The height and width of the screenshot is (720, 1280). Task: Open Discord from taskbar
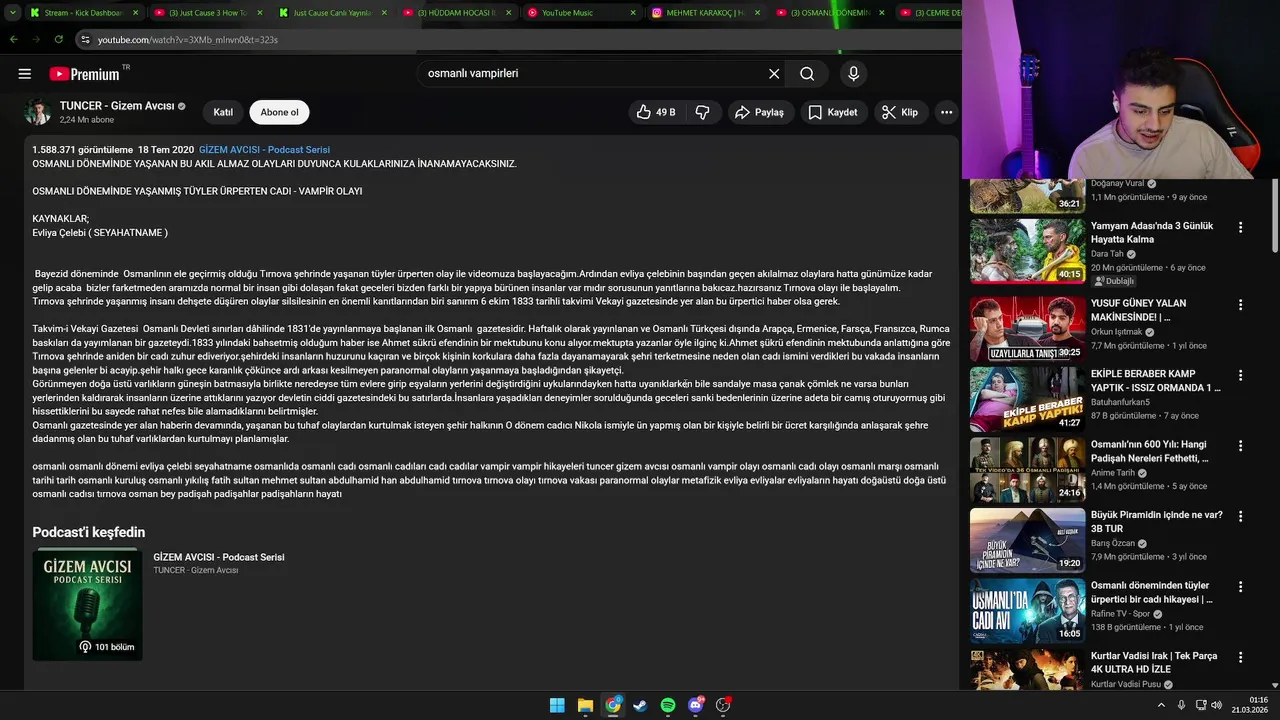696,705
